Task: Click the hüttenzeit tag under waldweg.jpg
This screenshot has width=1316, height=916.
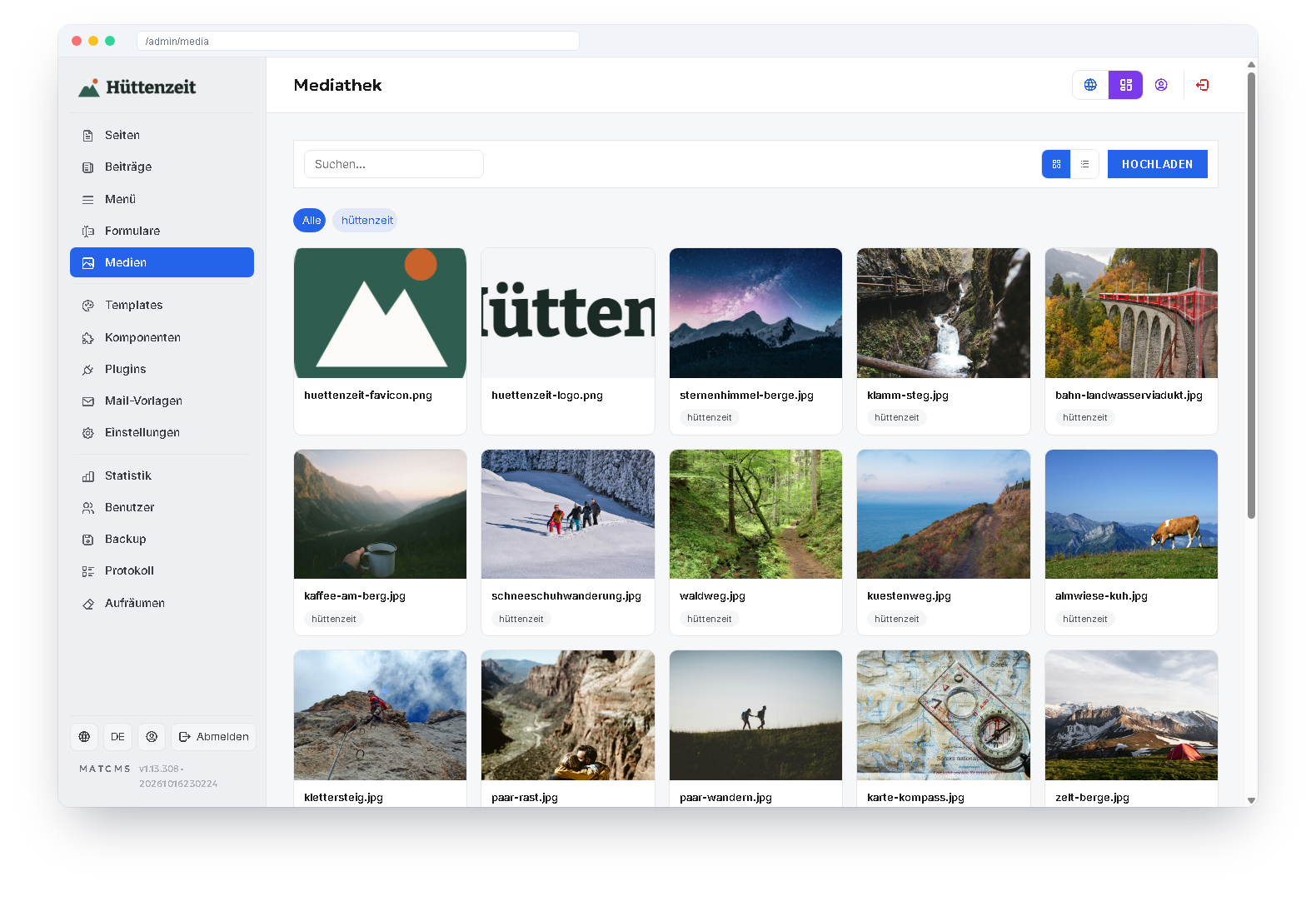Action: point(710,619)
